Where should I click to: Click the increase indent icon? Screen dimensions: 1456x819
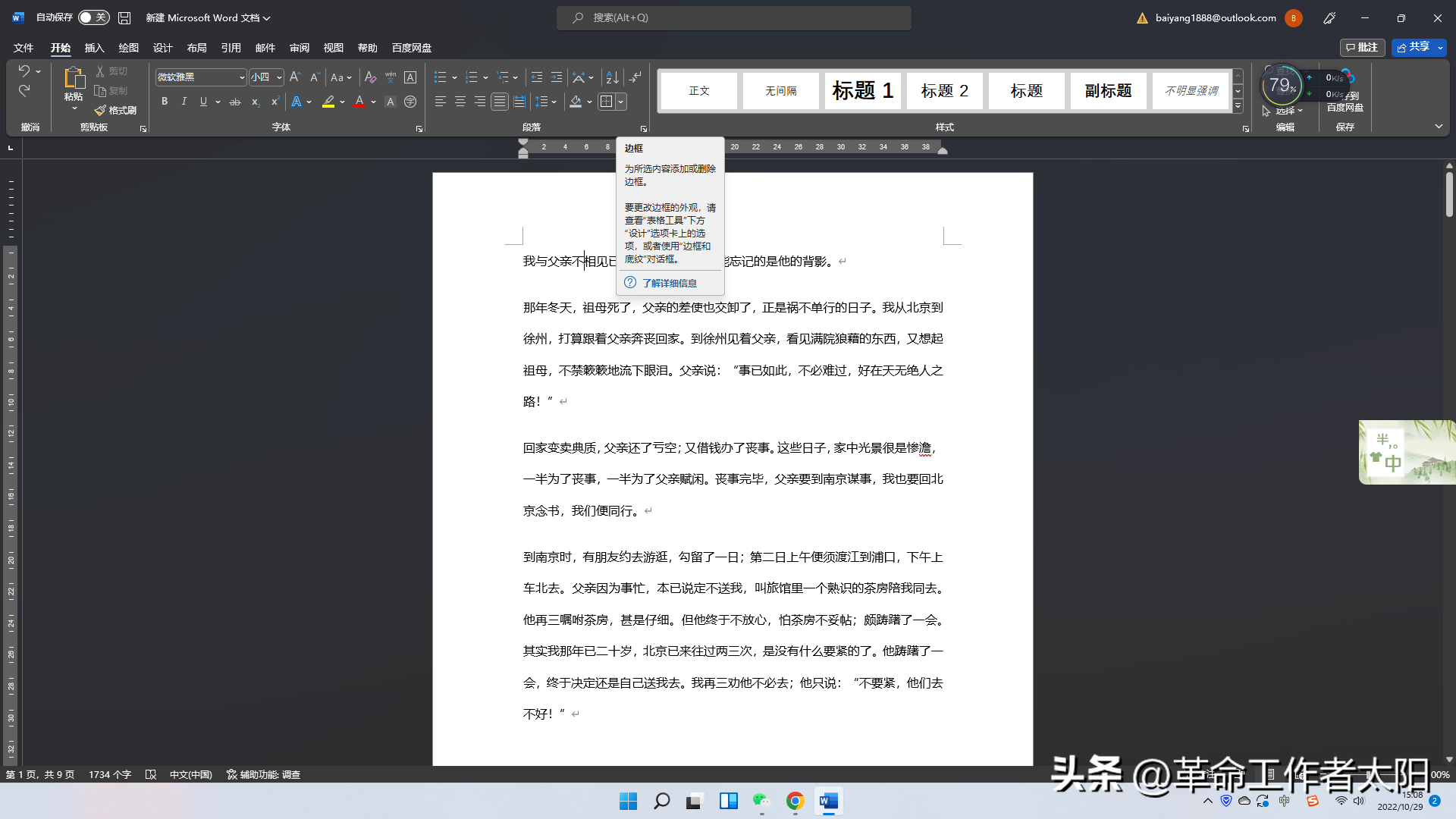coord(557,77)
